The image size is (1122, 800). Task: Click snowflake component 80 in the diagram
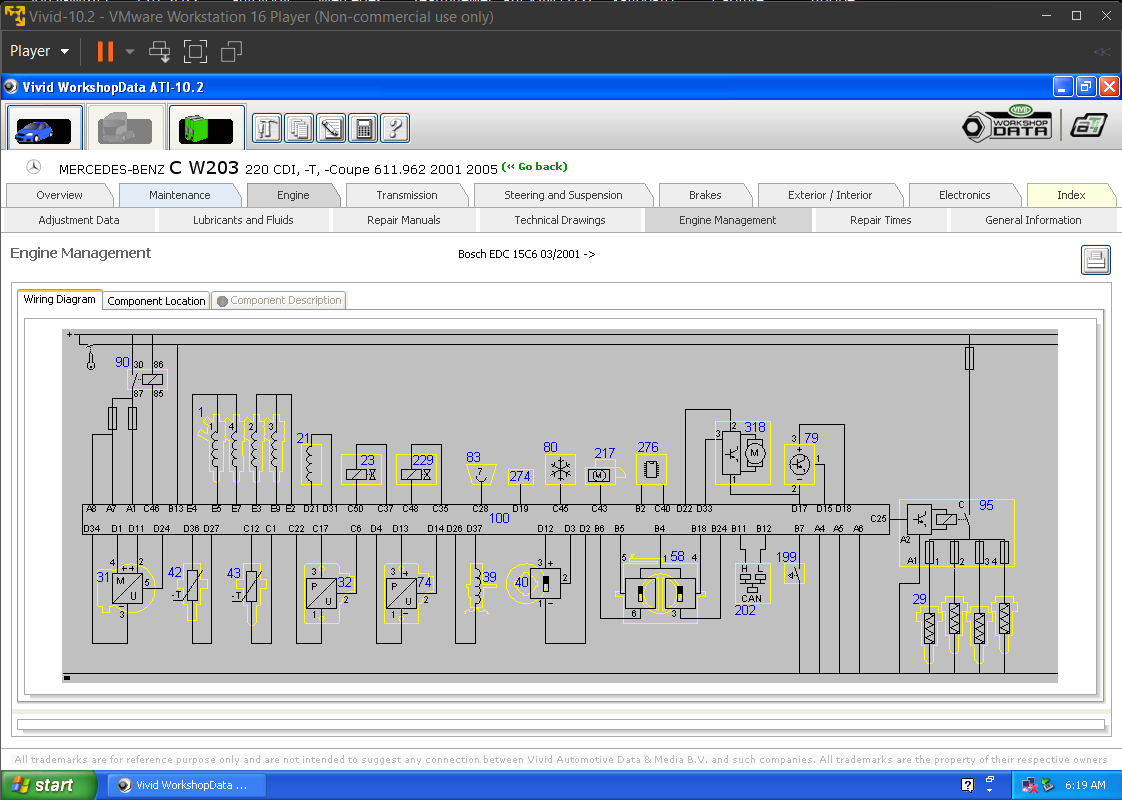[x=560, y=469]
